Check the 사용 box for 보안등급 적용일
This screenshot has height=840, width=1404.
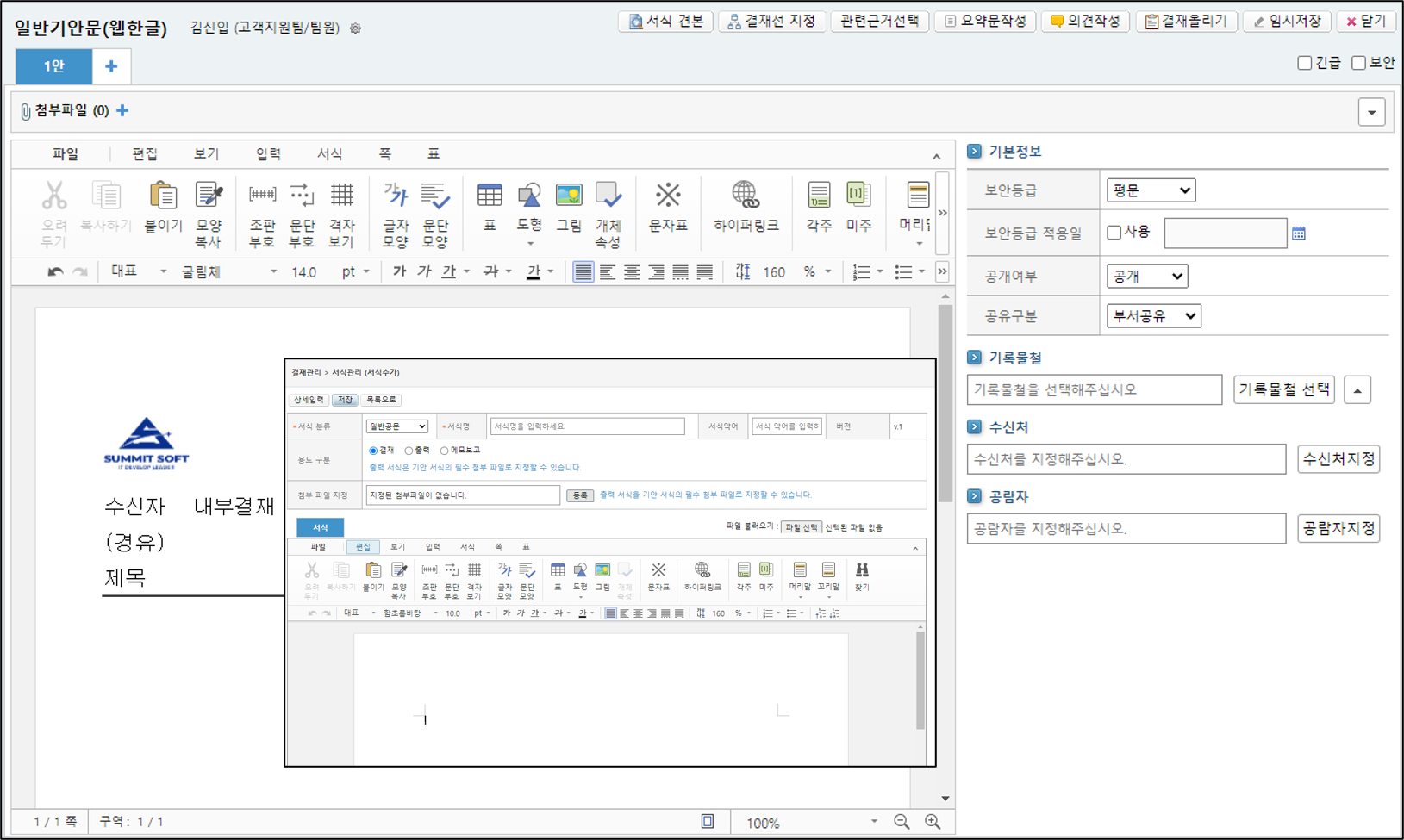click(1114, 233)
